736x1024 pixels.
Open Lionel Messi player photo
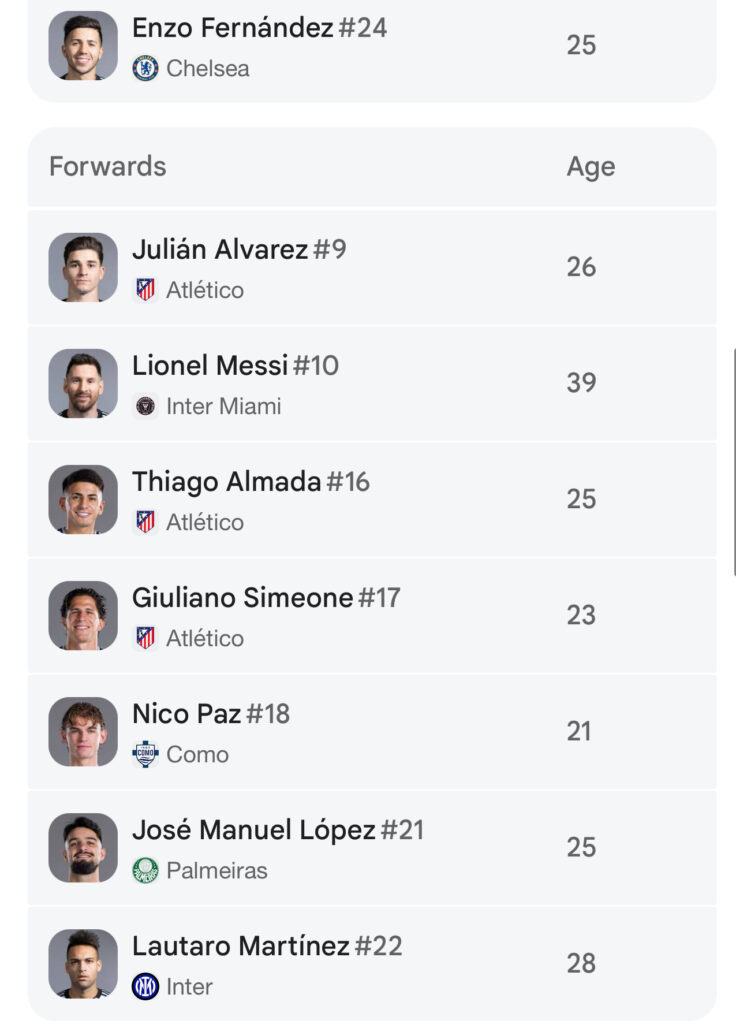(83, 383)
